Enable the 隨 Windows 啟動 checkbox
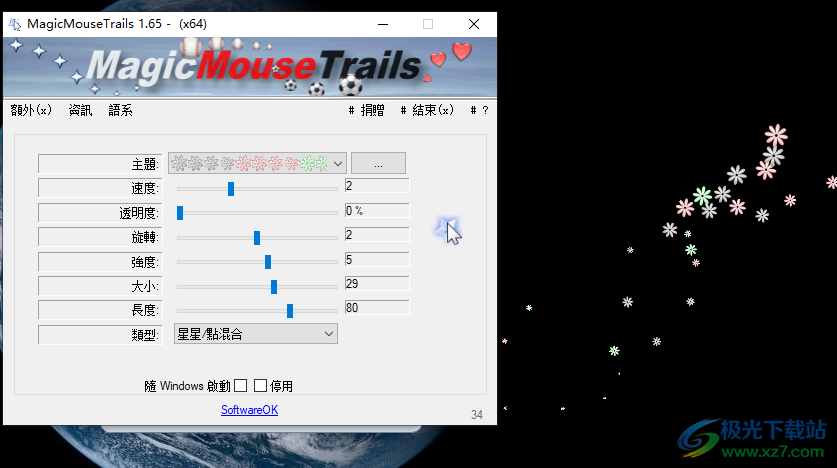This screenshot has height=468, width=837. pos(241,385)
